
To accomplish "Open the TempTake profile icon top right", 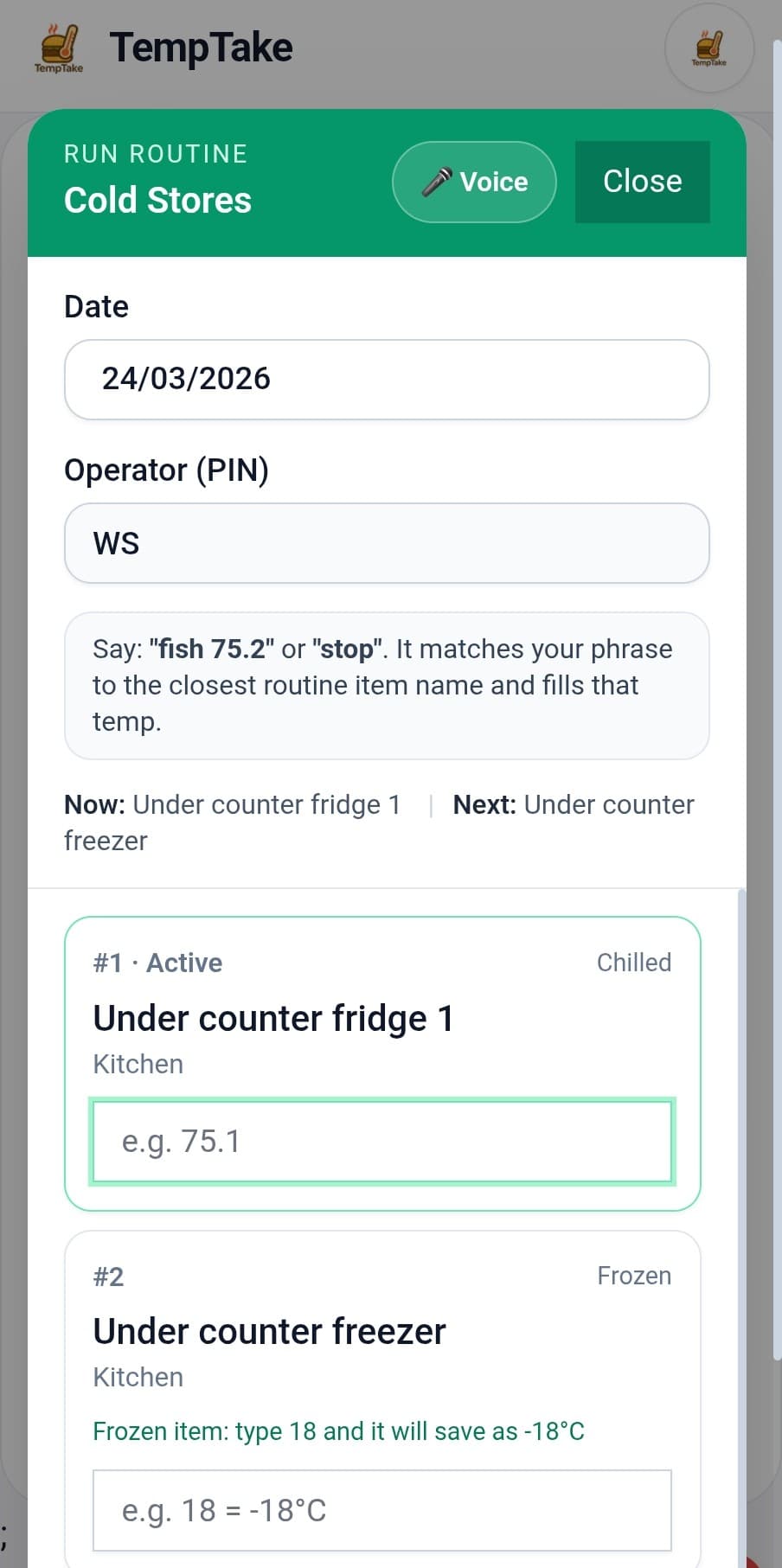I will pos(708,49).
